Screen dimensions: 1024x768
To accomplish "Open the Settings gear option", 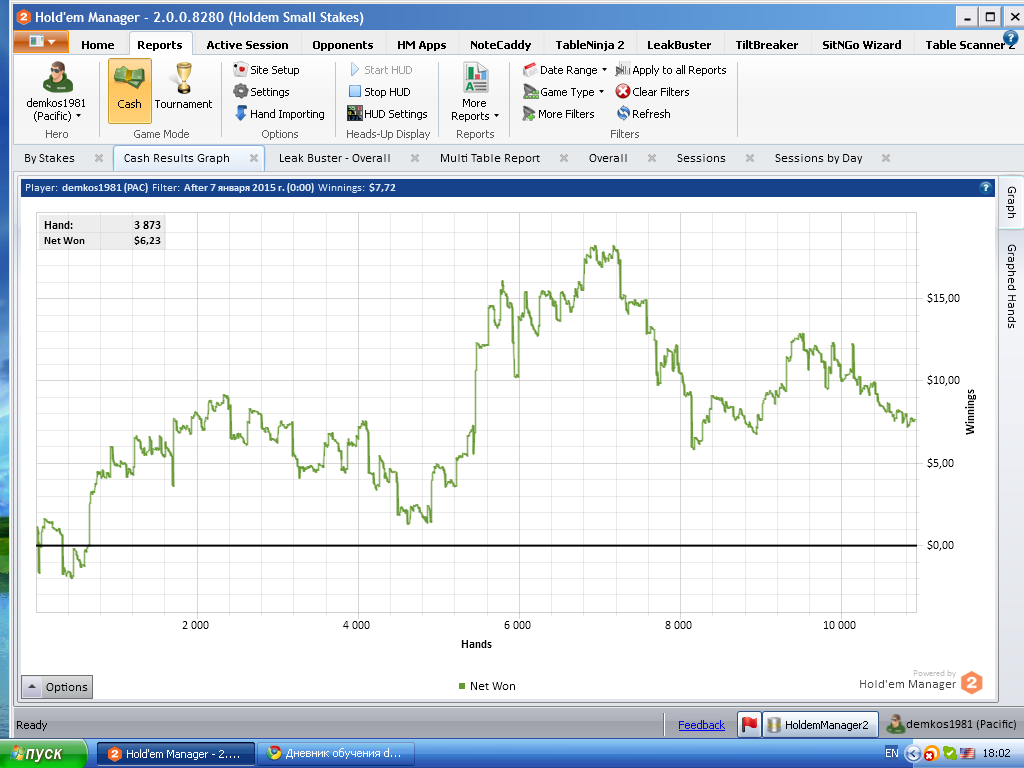I will point(261,92).
